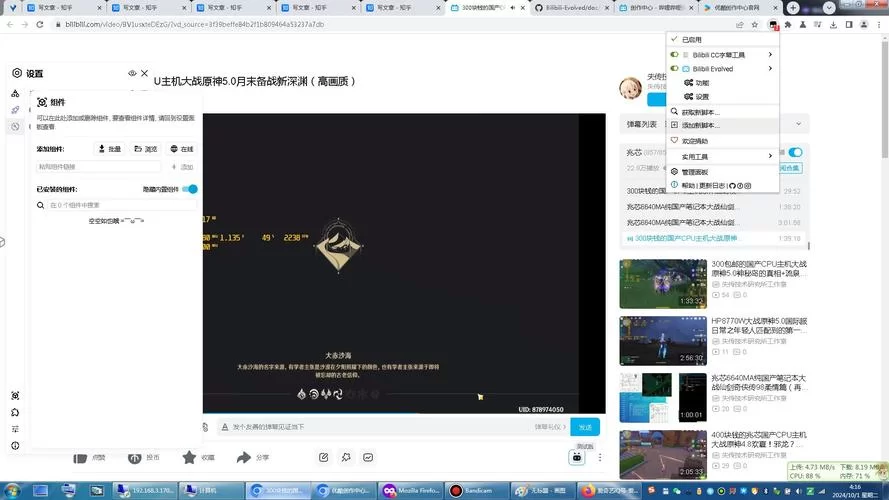Click the 添加 button next to link field
Screen dimensions: 889x500
(183, 167)
